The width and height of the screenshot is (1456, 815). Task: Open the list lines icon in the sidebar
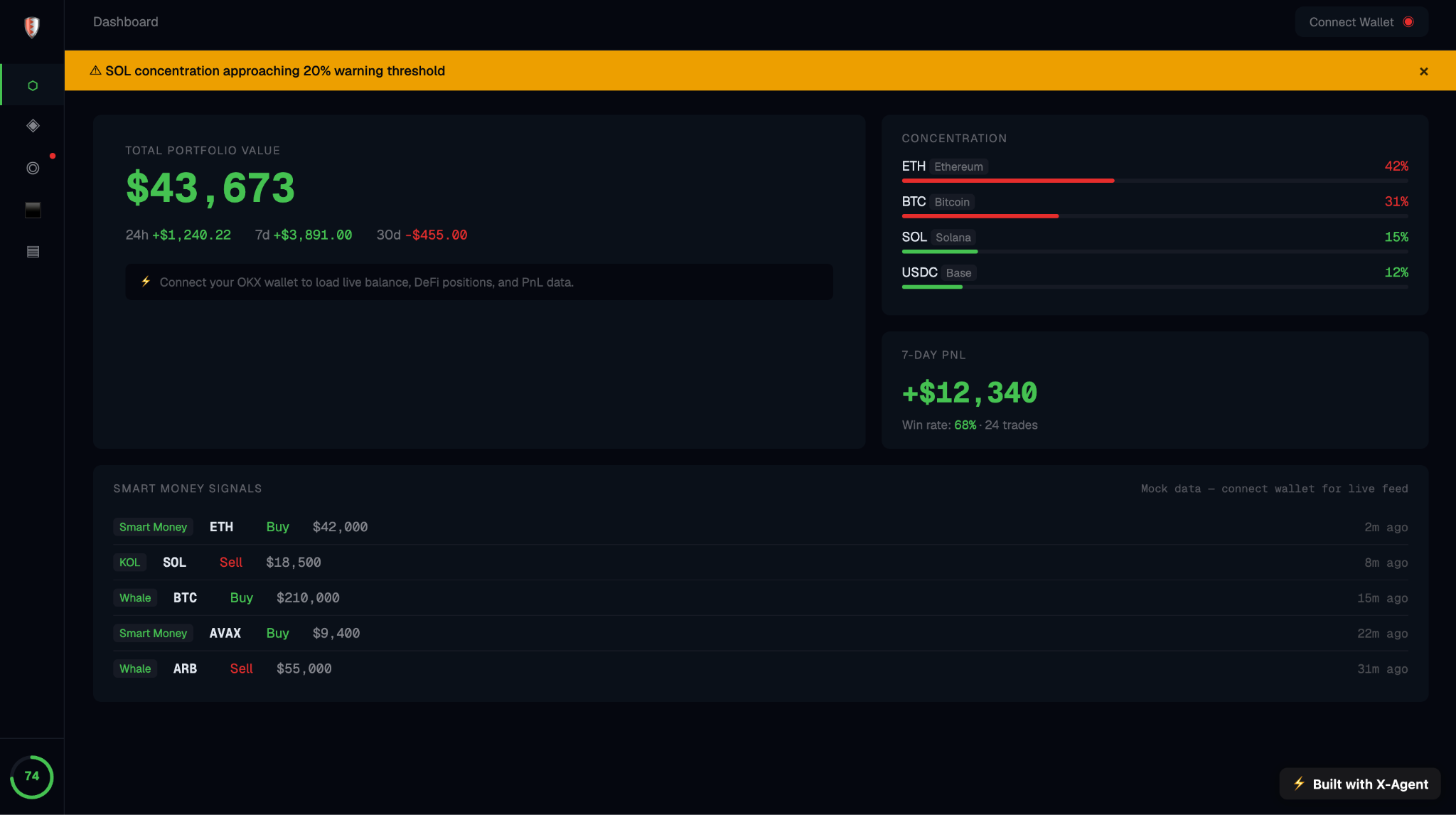tap(33, 252)
